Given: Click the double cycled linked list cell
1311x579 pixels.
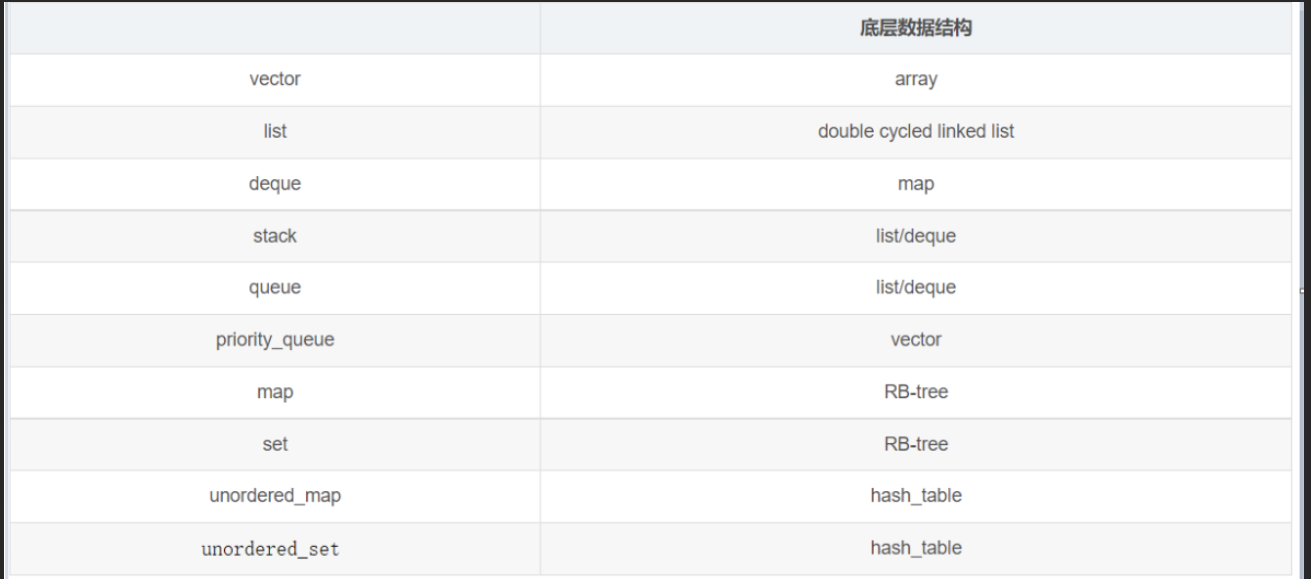Looking at the screenshot, I should 915,131.
